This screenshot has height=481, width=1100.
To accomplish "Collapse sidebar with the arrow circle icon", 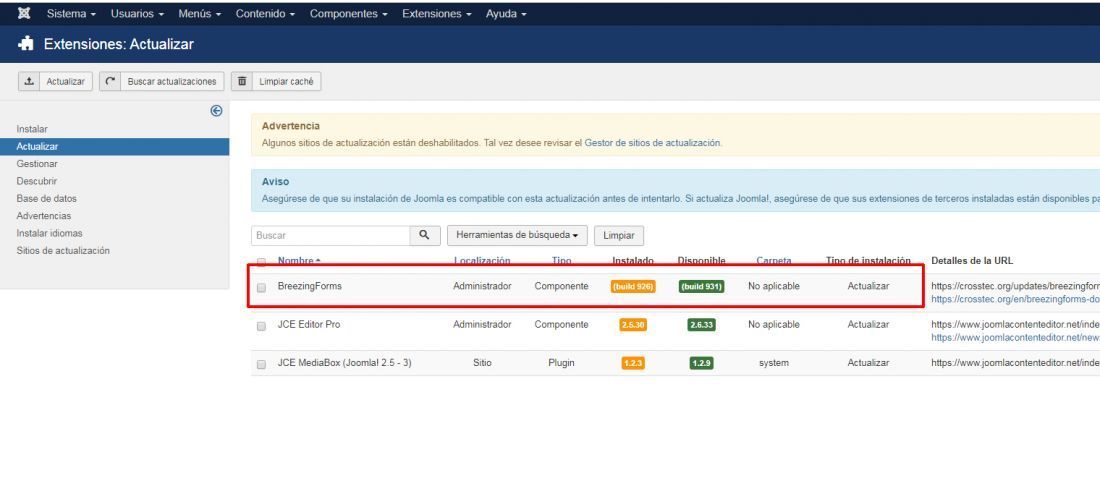I will 216,111.
